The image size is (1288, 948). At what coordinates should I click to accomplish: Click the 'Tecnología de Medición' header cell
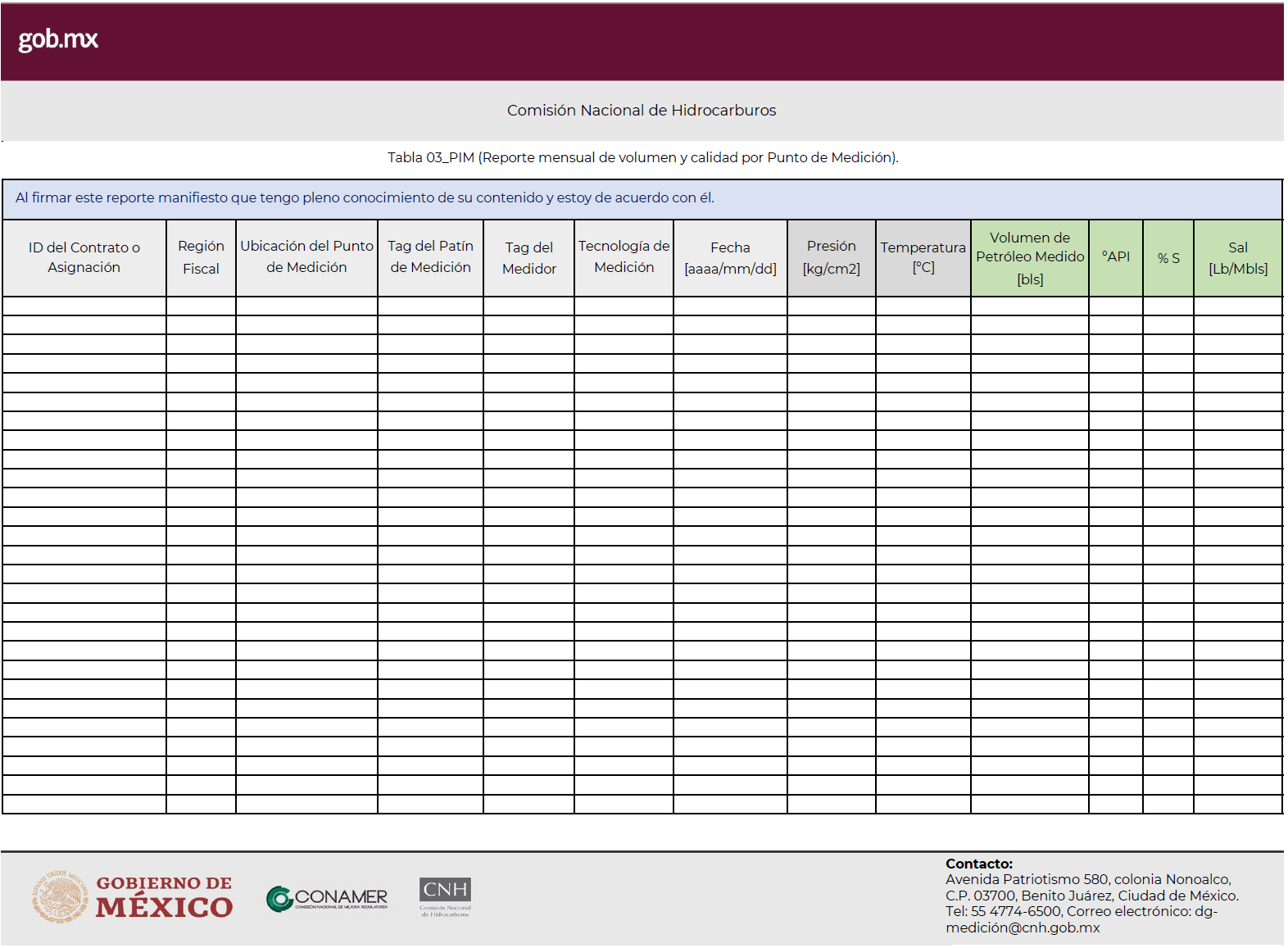click(624, 257)
